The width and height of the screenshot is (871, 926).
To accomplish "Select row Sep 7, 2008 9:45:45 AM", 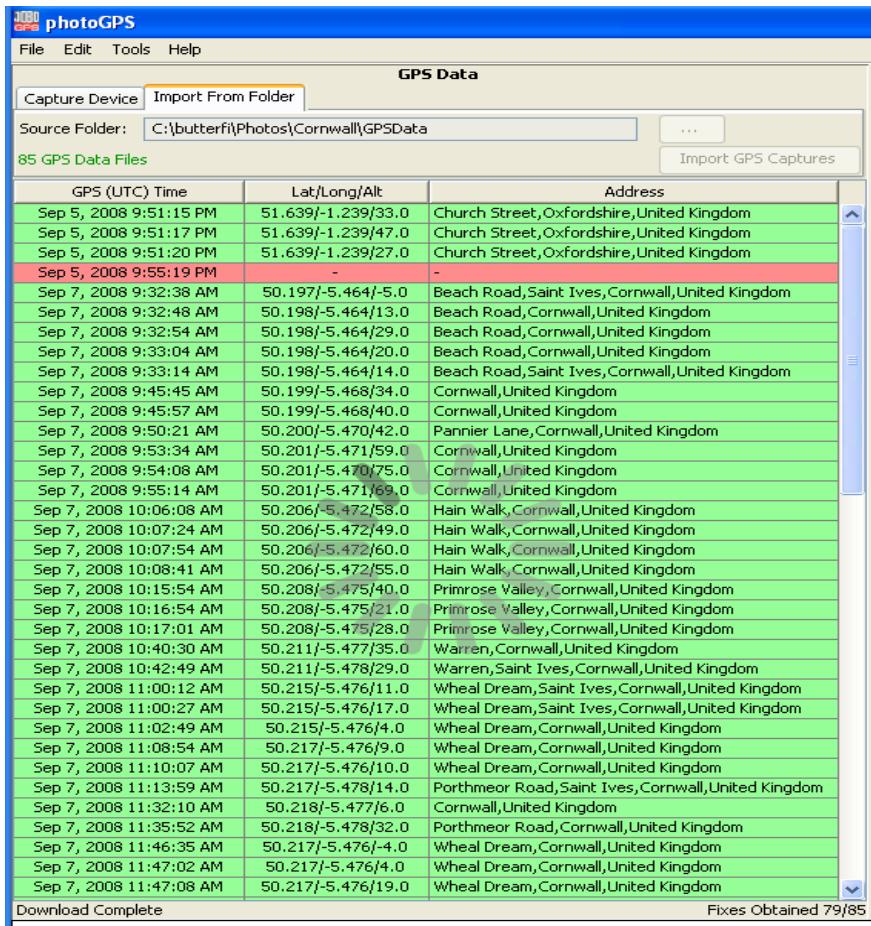I will pos(426,392).
